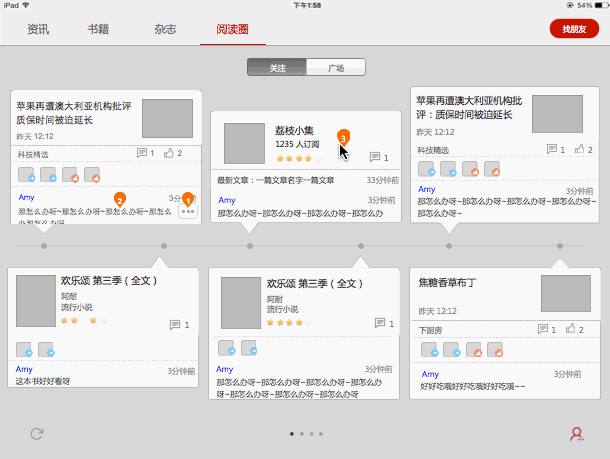The width and height of the screenshot is (610, 459).
Task: Tap the red 找朋友 button
Action: tap(574, 29)
